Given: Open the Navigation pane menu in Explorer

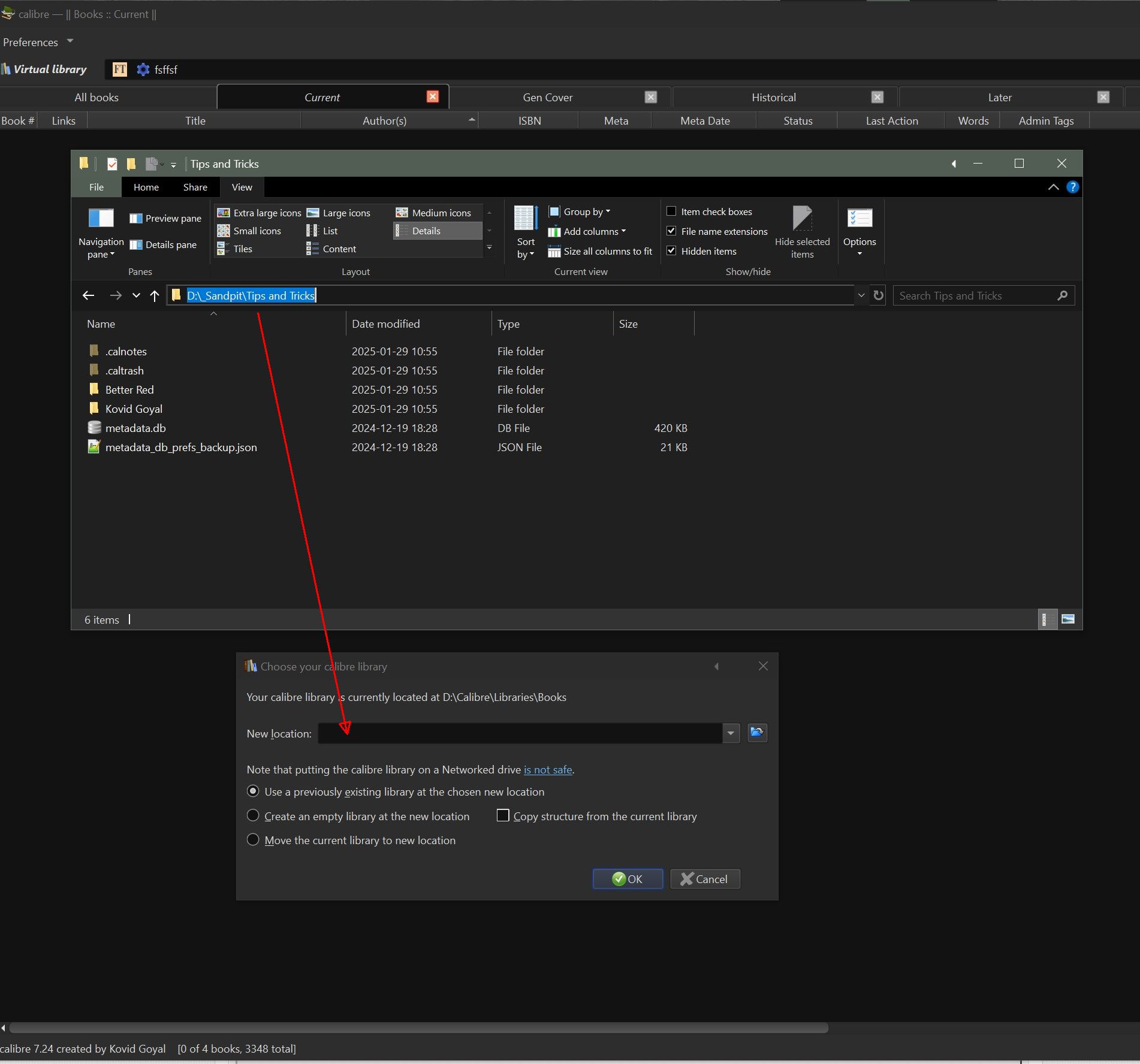Looking at the screenshot, I should pos(101,234).
